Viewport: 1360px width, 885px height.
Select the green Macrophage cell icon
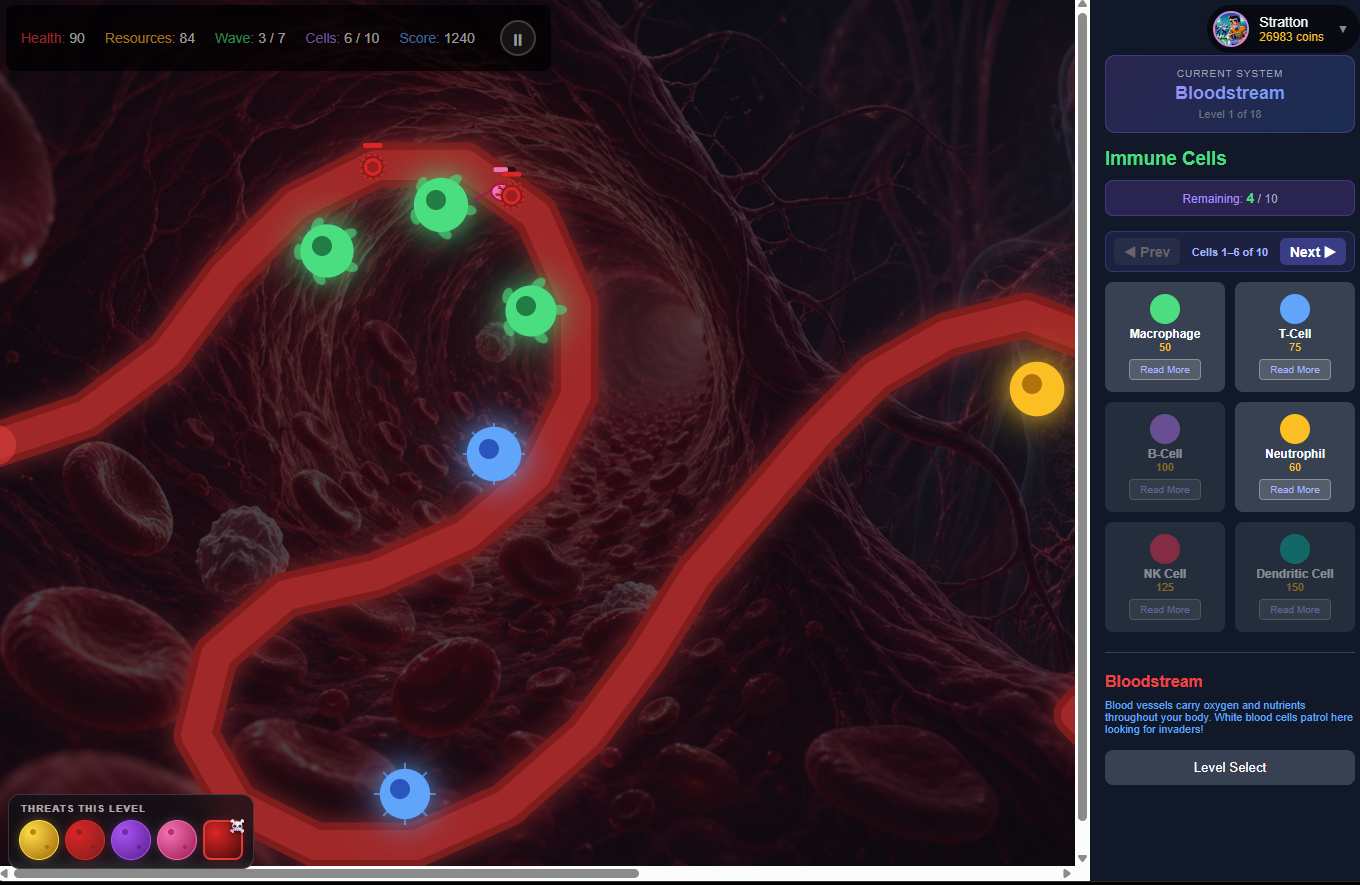point(1165,309)
